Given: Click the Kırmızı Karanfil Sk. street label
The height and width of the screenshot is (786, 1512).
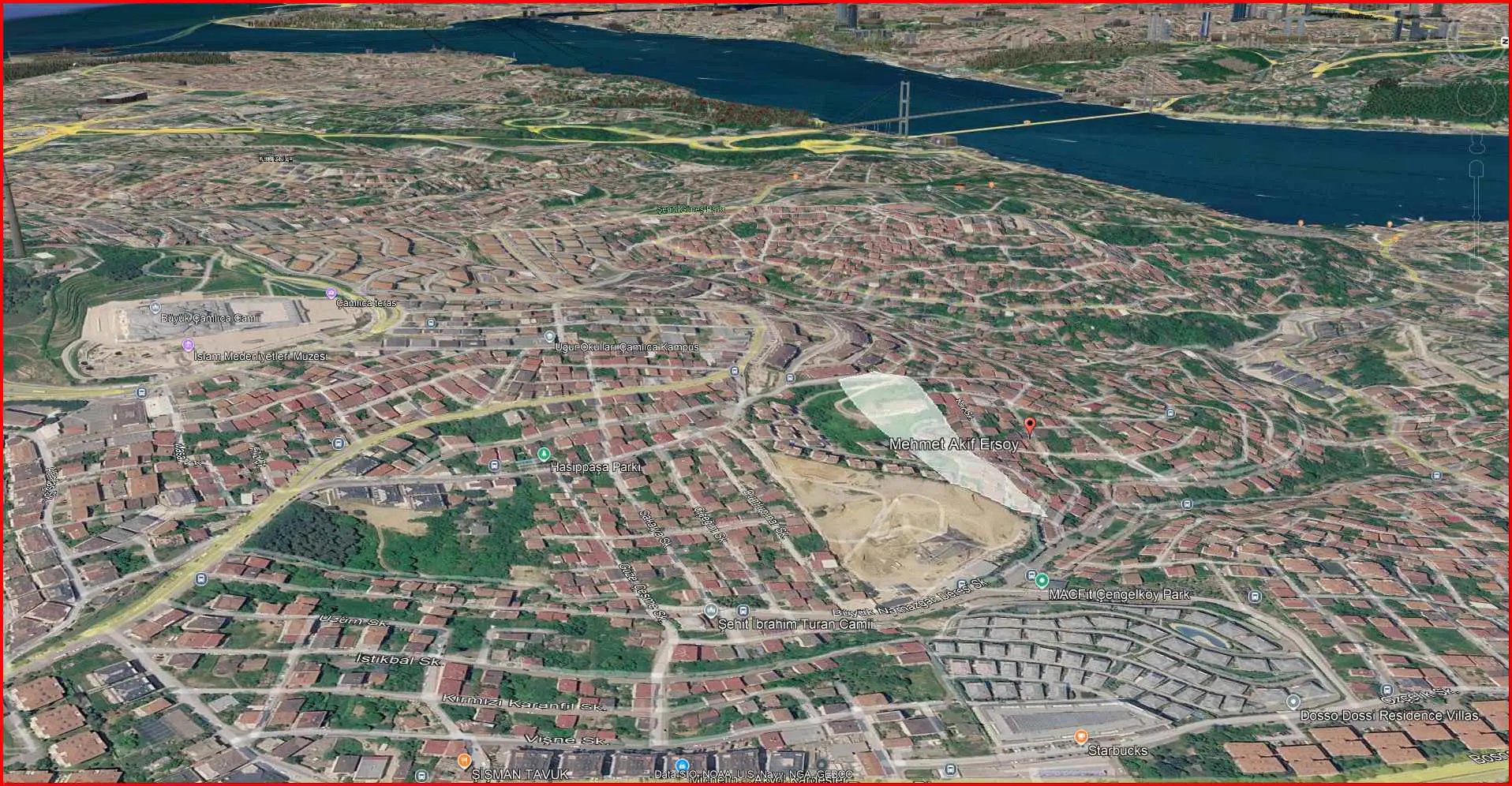Looking at the screenshot, I should point(522,702).
